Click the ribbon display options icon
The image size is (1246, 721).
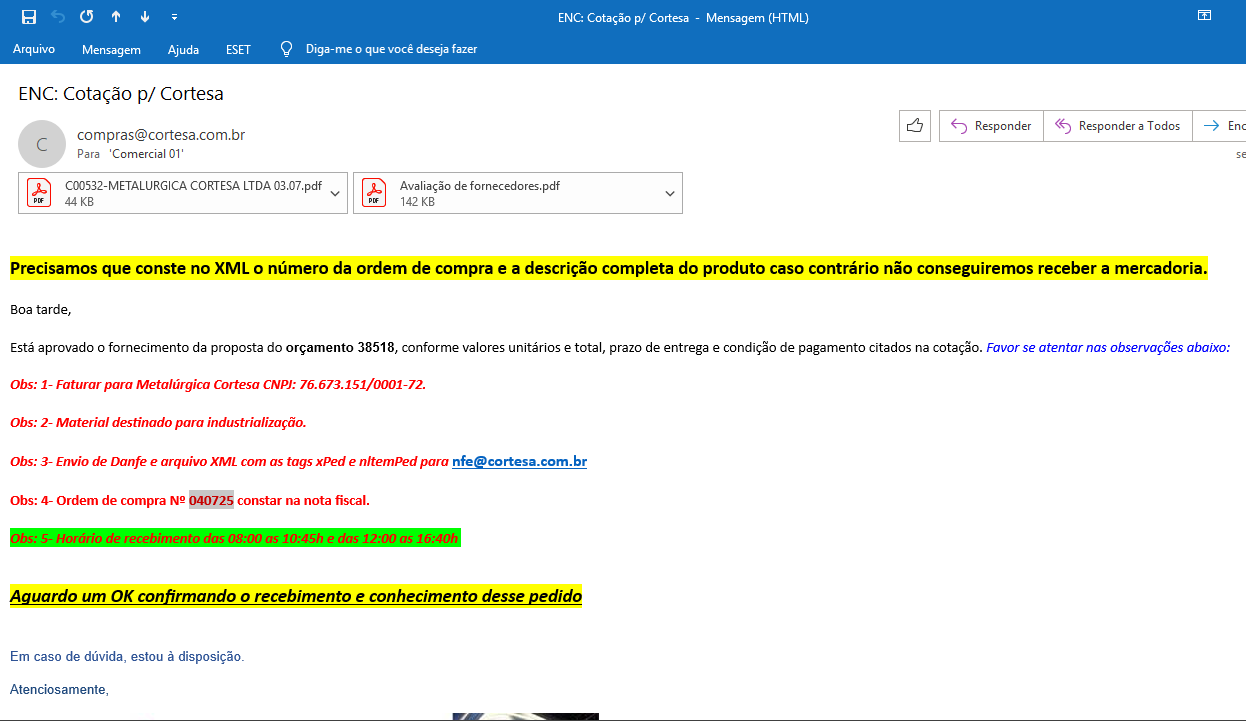1204,16
